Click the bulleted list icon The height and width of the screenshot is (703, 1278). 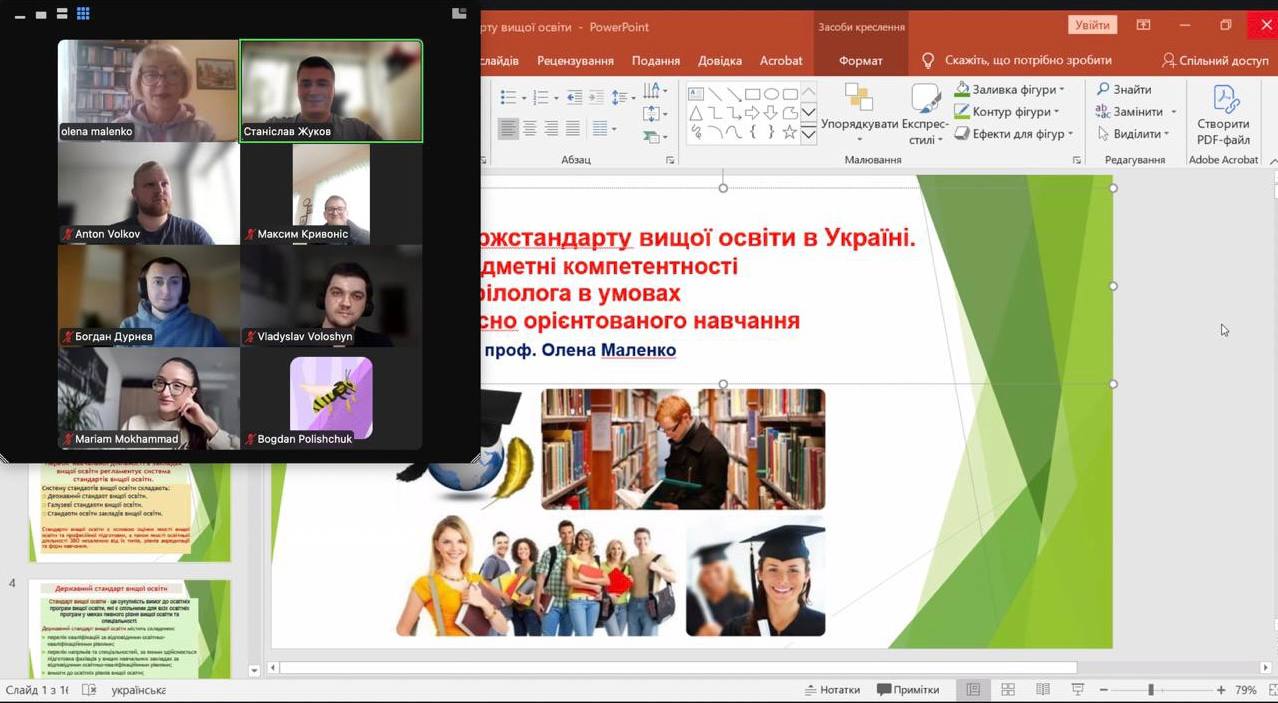508,97
